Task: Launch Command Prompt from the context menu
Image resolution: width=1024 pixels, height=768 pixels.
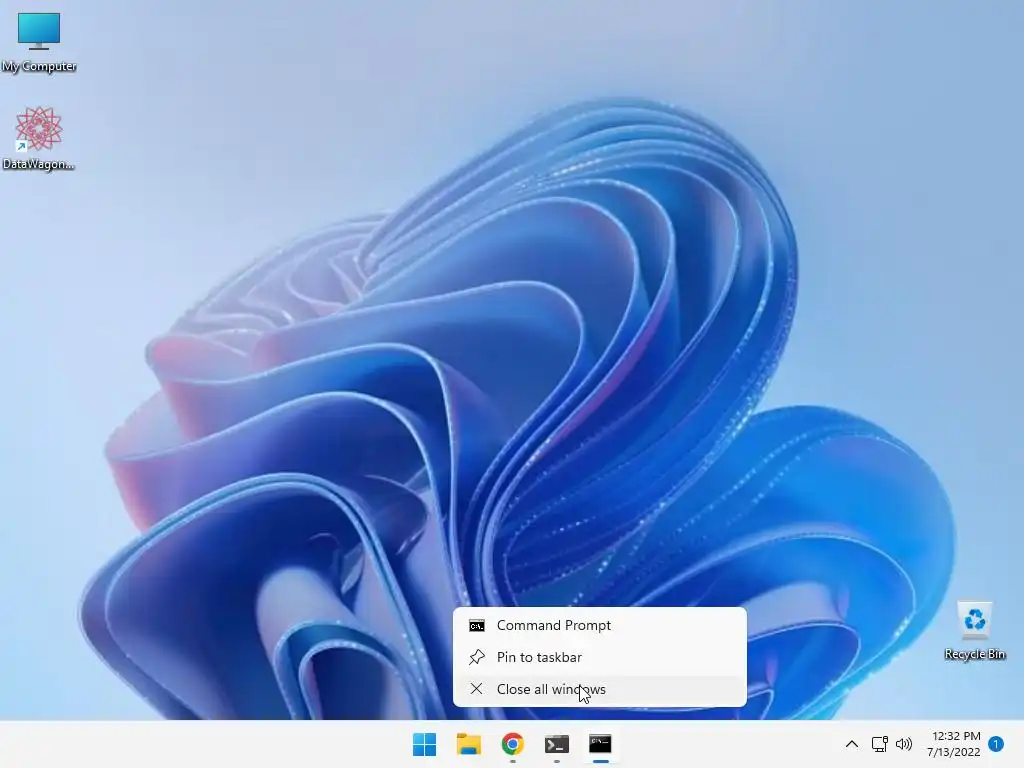Action: (x=600, y=625)
